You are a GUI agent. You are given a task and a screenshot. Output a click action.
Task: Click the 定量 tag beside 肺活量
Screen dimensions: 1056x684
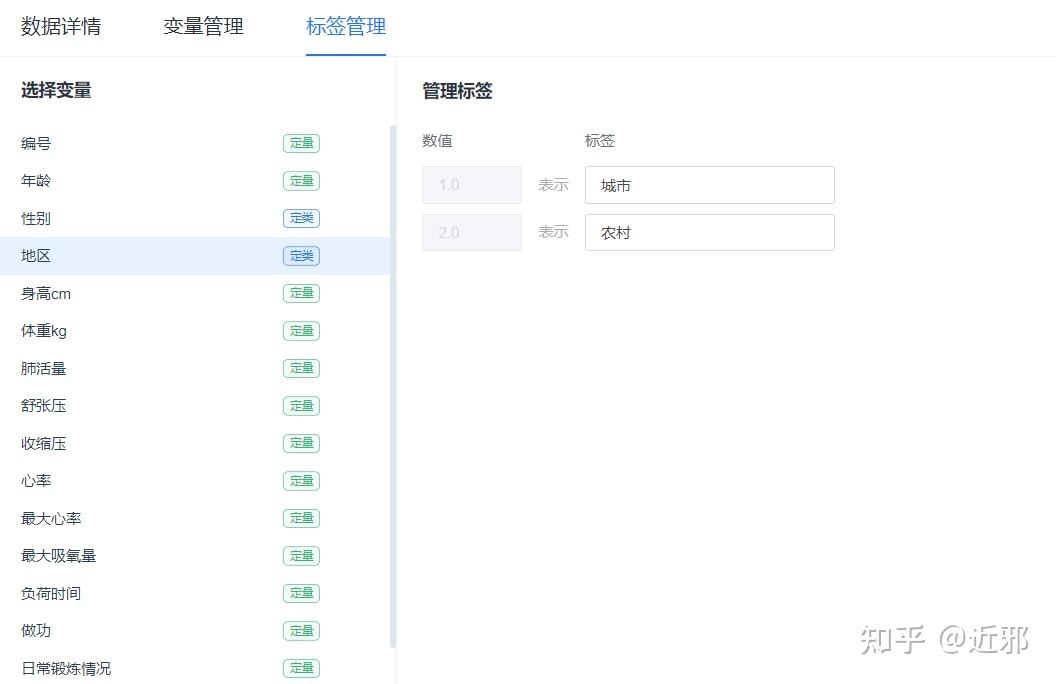[301, 369]
